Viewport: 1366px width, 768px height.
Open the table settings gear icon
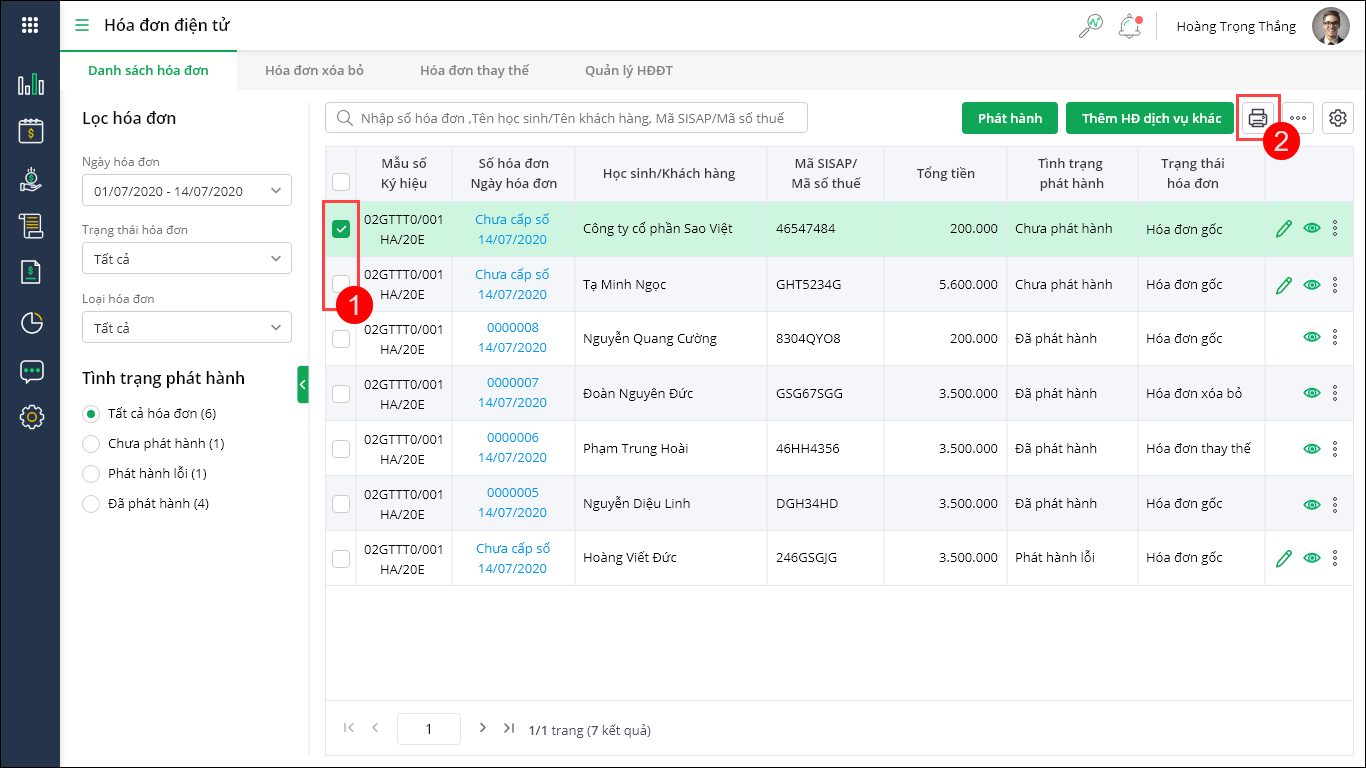coord(1337,118)
